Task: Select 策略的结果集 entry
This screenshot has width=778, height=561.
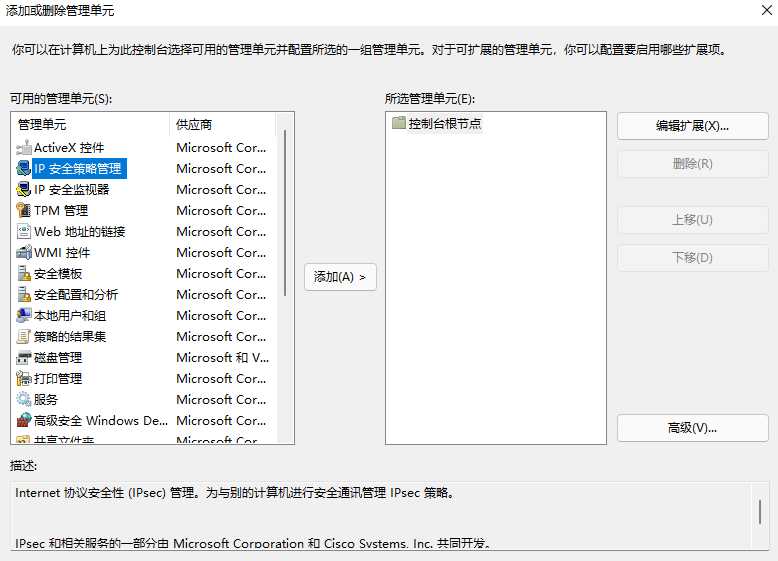Action: (x=69, y=337)
